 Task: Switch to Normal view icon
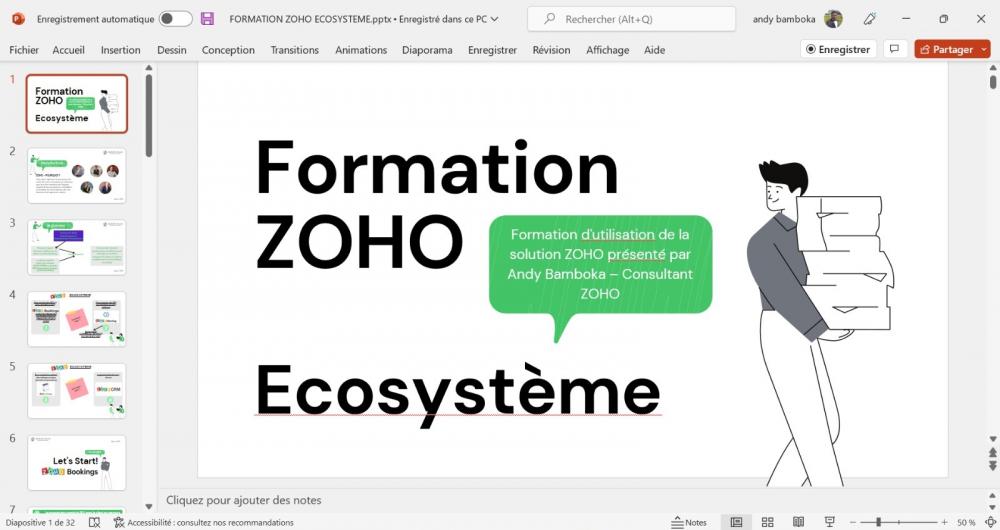736,522
